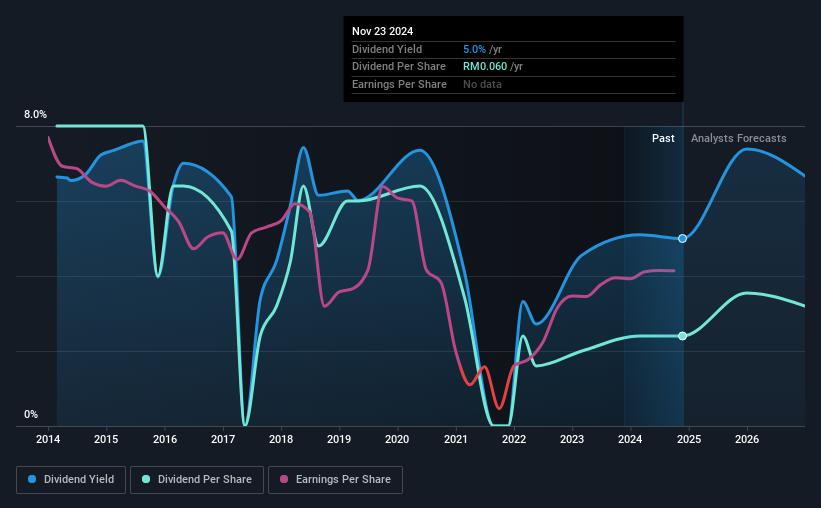Click the blue Dividend Yield legend dot
This screenshot has height=508, width=821.
tap(32, 479)
